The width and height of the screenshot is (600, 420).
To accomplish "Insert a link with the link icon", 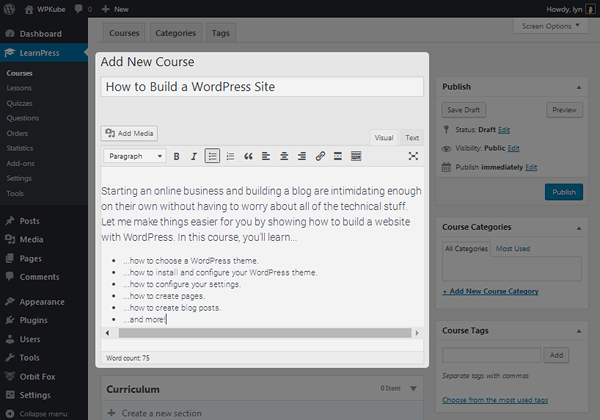I will (x=320, y=156).
